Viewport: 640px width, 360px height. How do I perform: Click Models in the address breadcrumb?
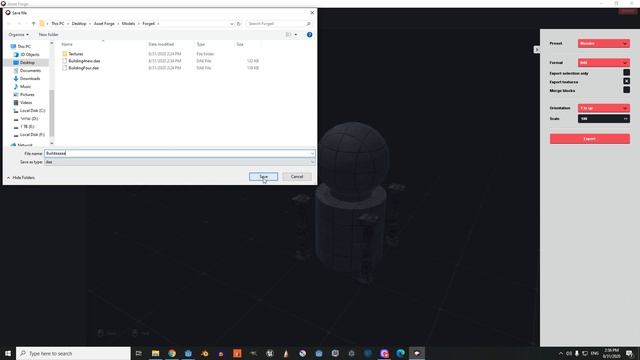[128, 24]
